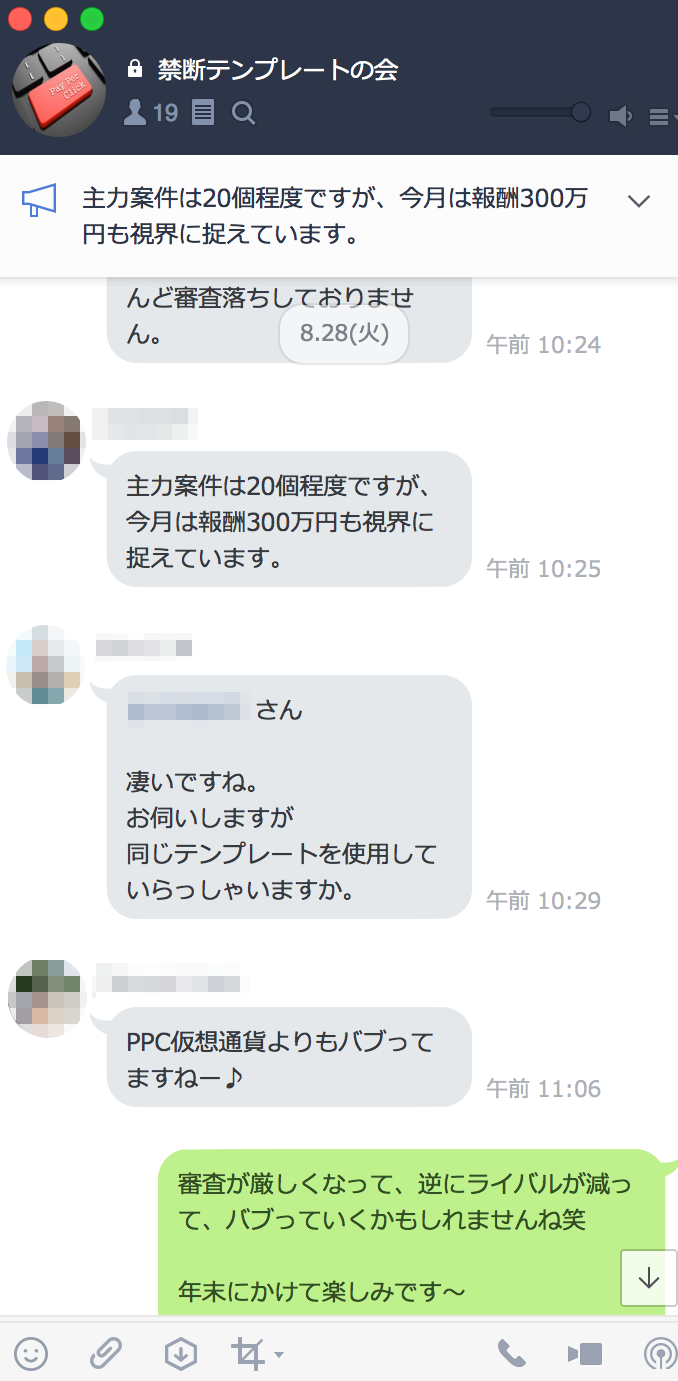Start a screen capture with the crop icon
678x1381 pixels.
coord(247,1354)
